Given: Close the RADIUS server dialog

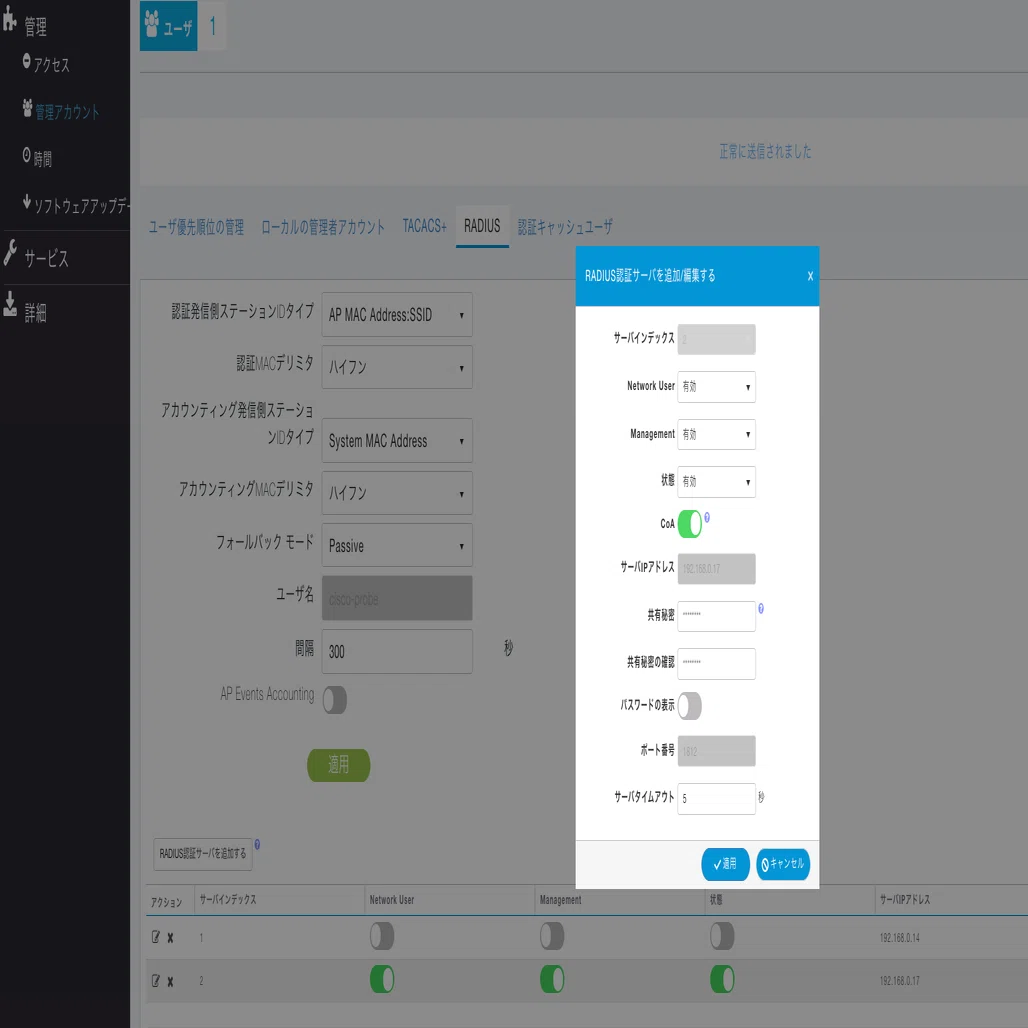Looking at the screenshot, I should 810,276.
